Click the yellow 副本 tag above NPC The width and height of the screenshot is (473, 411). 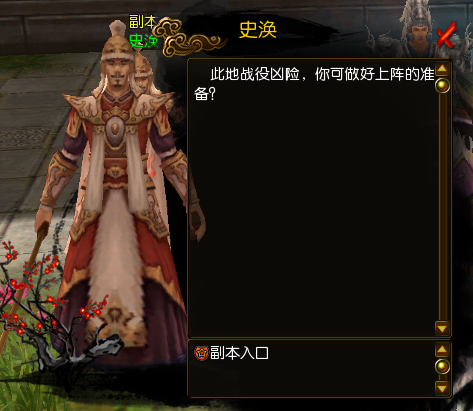[143, 22]
